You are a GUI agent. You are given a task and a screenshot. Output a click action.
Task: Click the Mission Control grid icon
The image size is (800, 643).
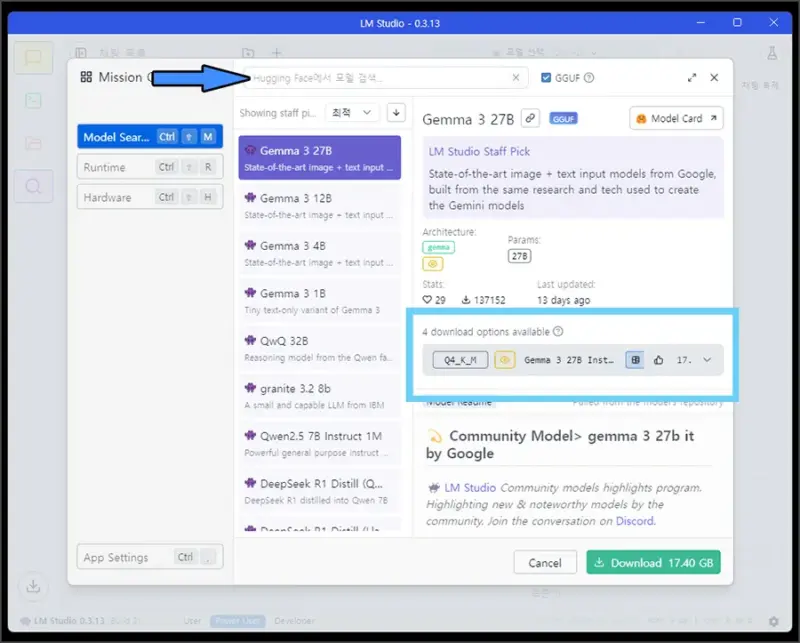pyautogui.click(x=86, y=77)
